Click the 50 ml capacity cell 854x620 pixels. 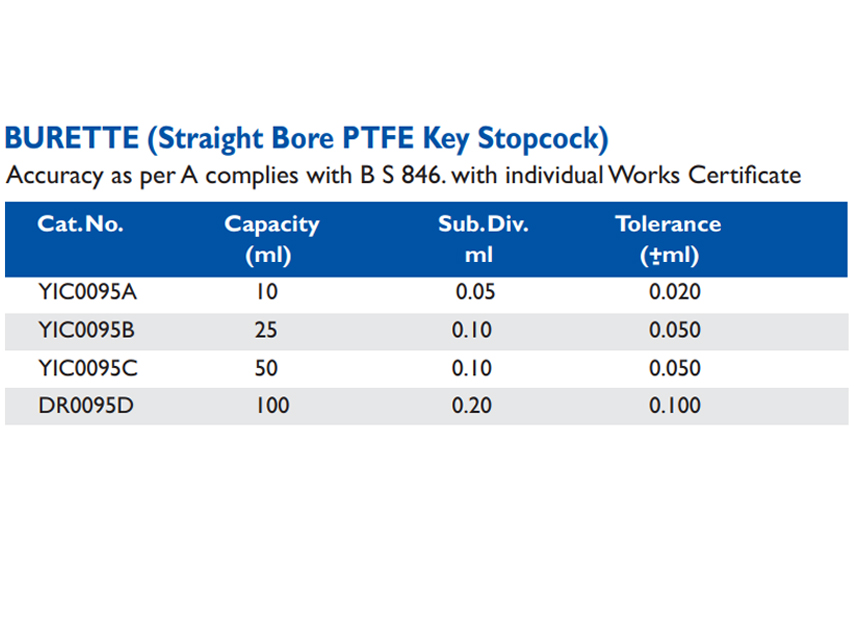pos(266,368)
